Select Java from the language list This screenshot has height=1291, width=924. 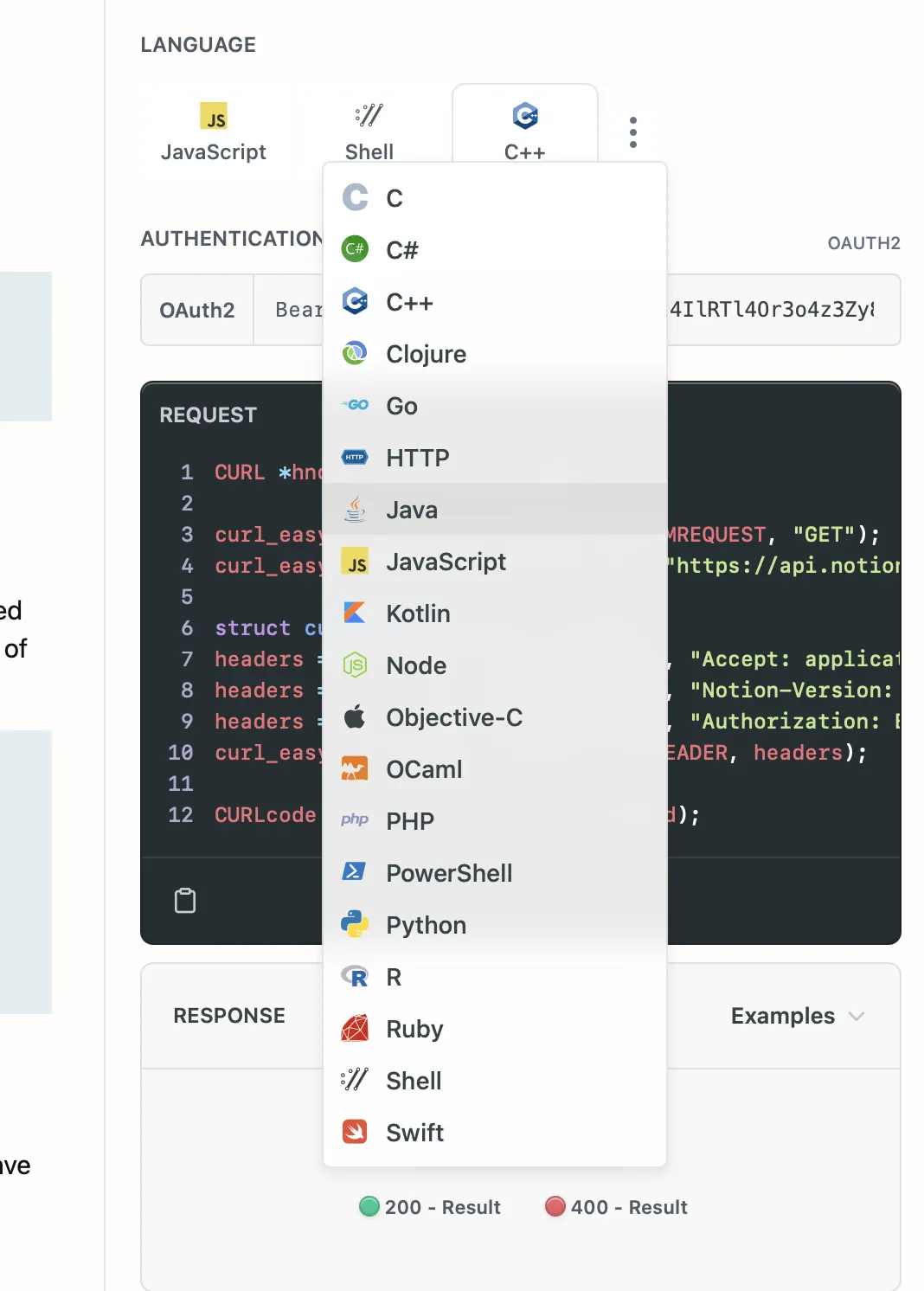pyautogui.click(x=494, y=510)
